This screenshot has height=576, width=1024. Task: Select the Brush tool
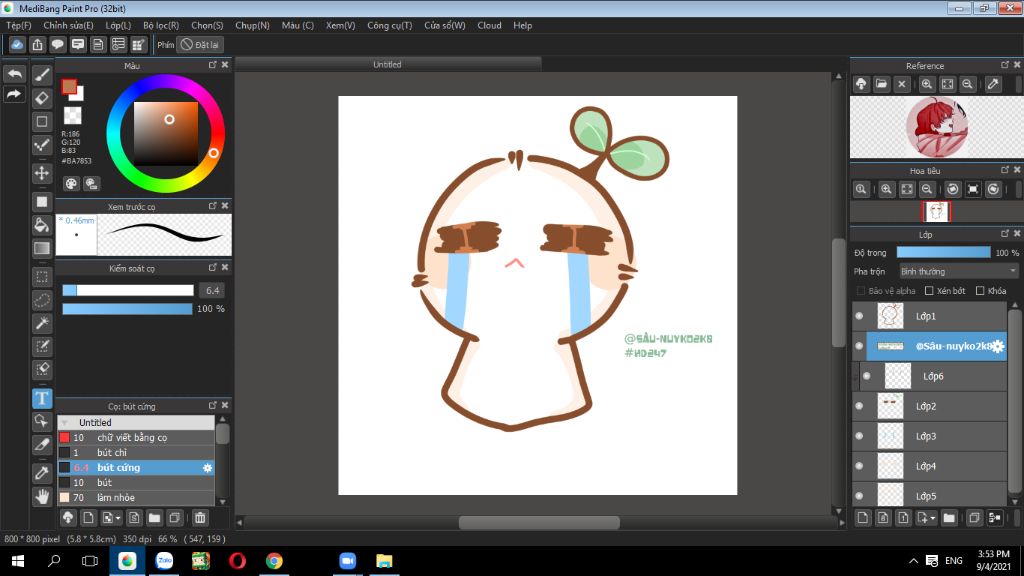point(42,74)
